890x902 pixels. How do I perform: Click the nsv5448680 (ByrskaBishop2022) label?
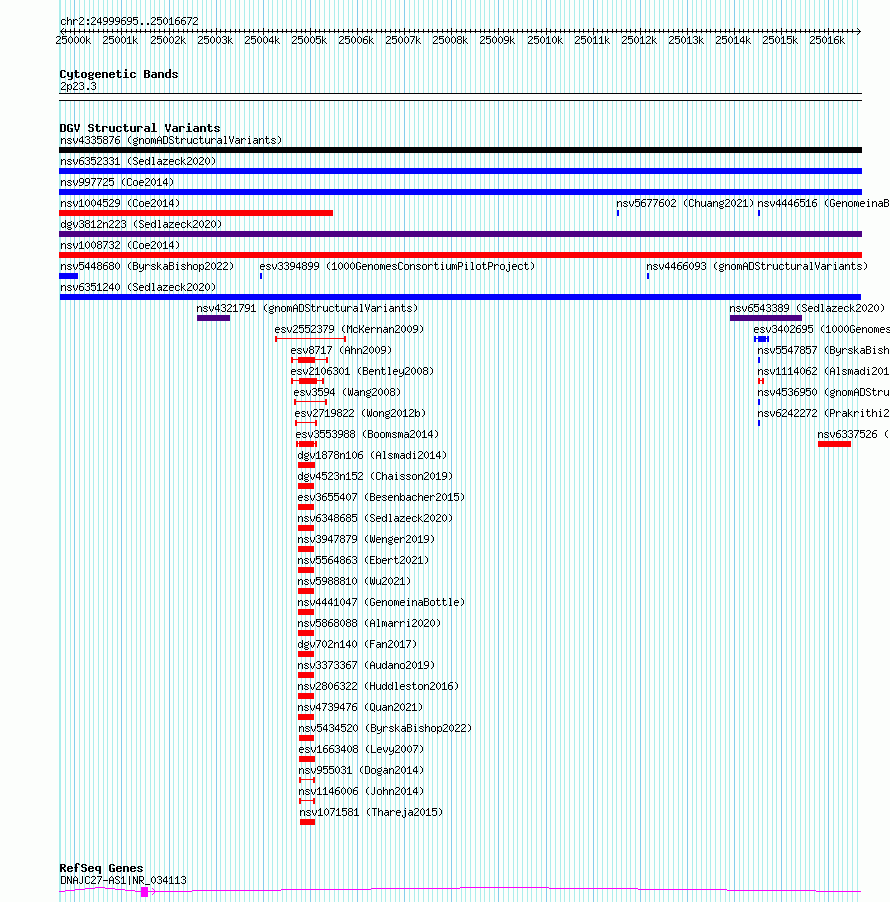[x=147, y=266]
